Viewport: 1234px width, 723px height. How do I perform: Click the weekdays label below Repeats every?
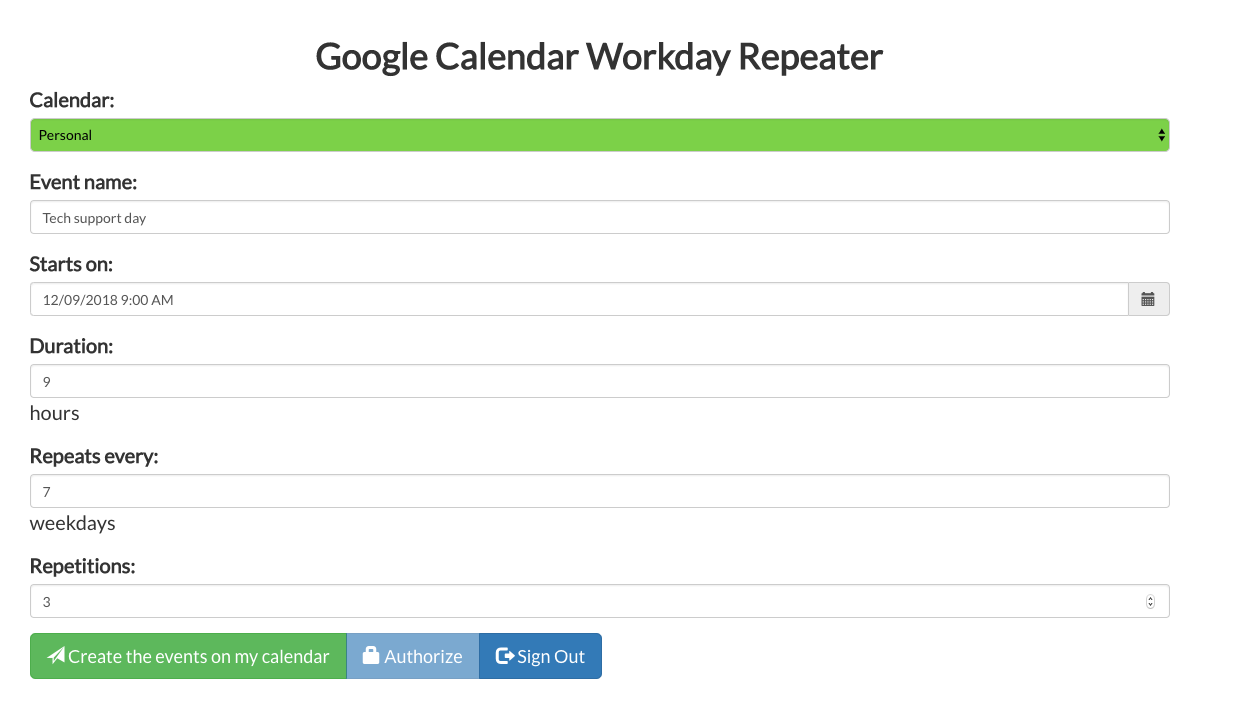(72, 522)
